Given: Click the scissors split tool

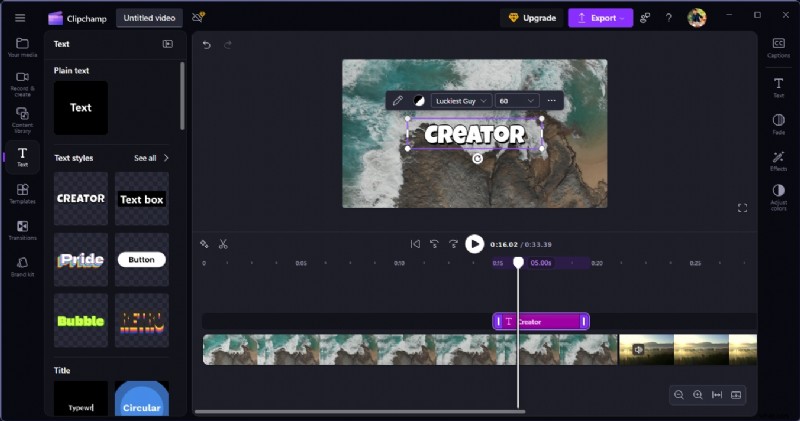Looking at the screenshot, I should pyautogui.click(x=223, y=244).
